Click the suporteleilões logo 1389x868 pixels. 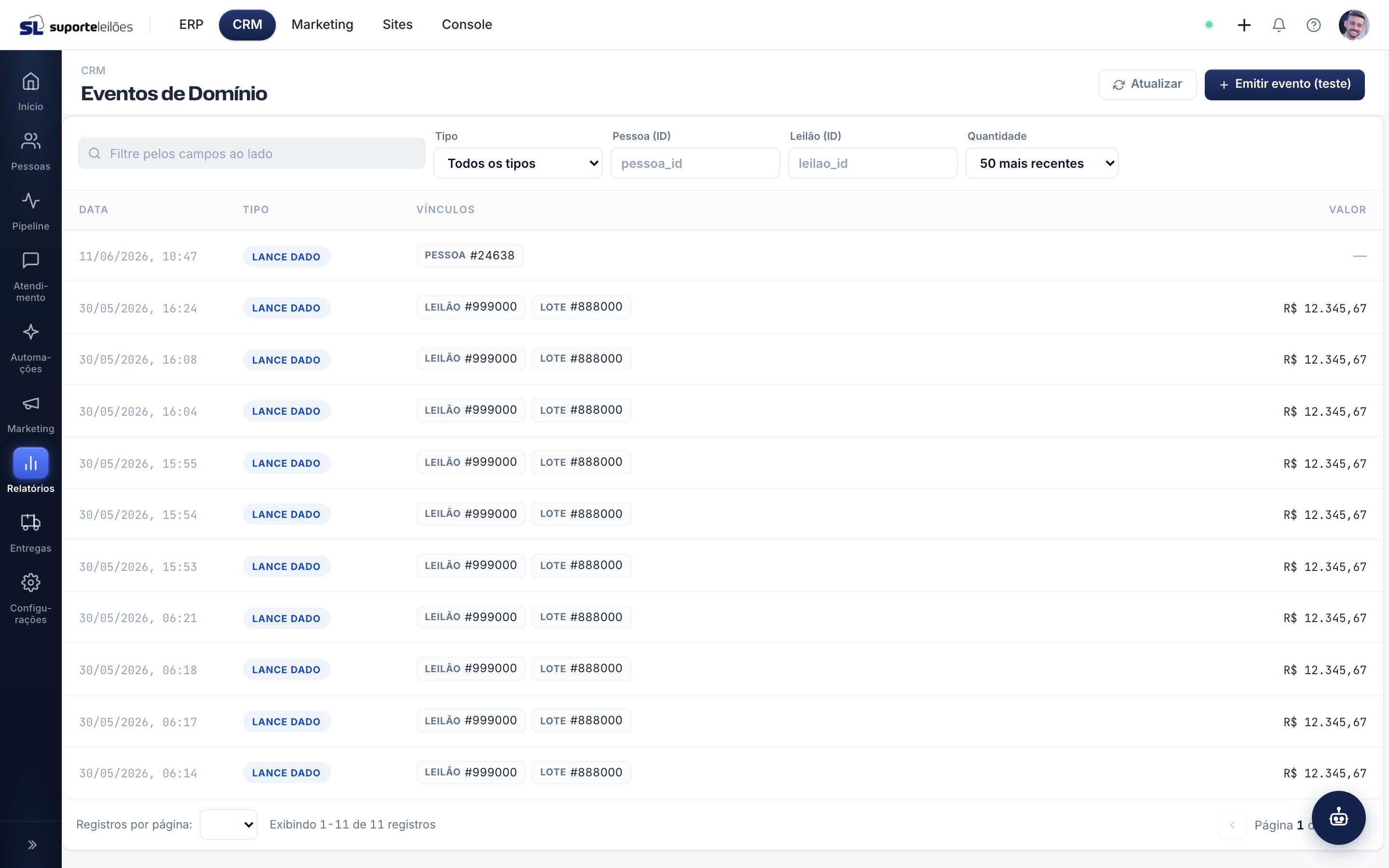(x=76, y=25)
